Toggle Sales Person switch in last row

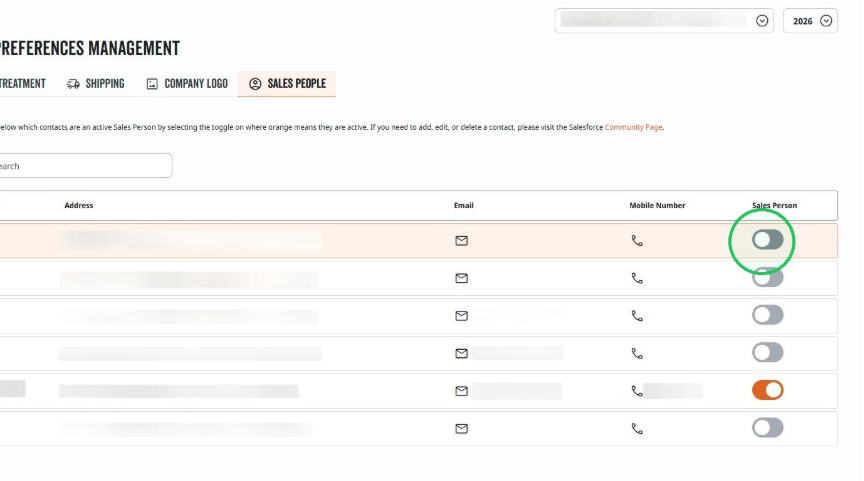[768, 428]
